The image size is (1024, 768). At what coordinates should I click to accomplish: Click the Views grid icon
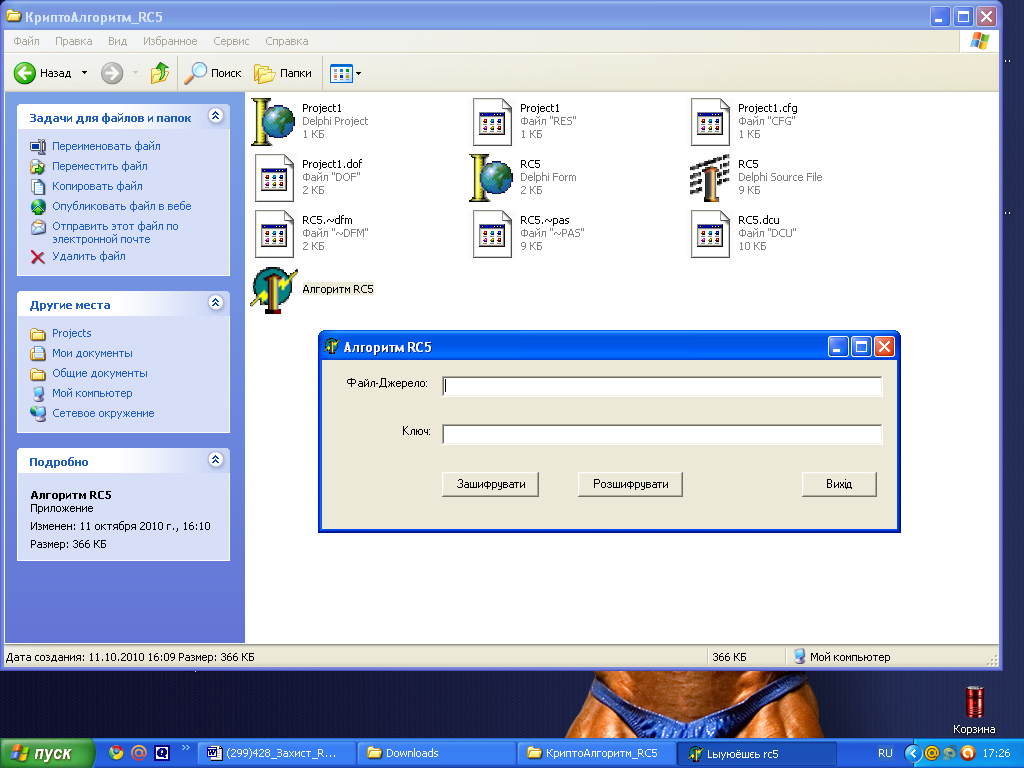pyautogui.click(x=341, y=73)
